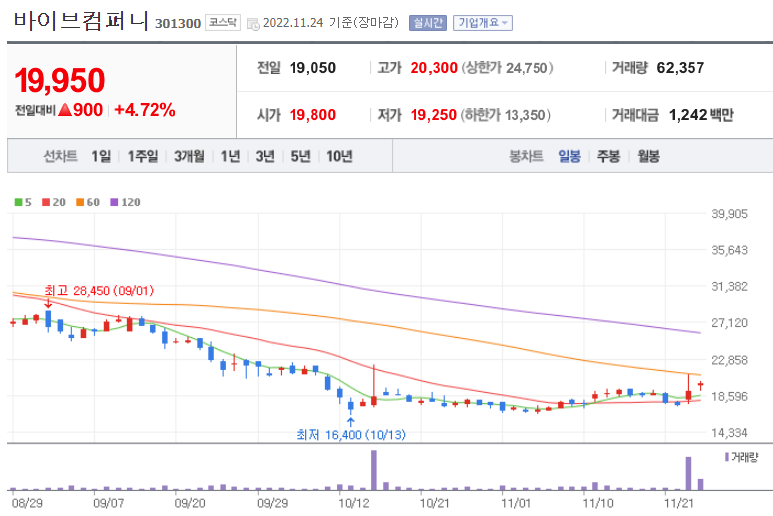Switch to the 3개월 chart range
The height and width of the screenshot is (516, 773).
point(189,156)
